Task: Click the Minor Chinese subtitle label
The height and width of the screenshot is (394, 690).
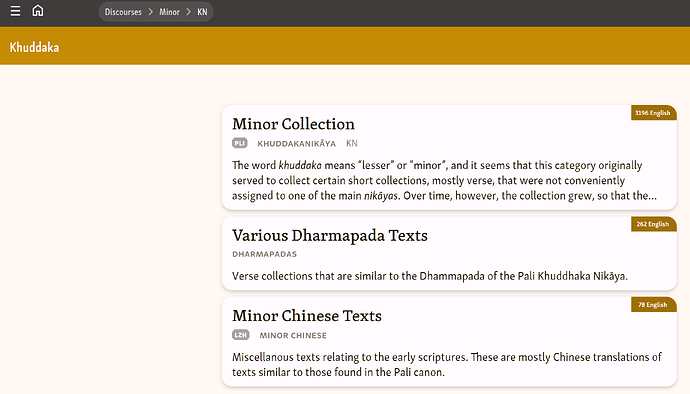Action: tap(293, 335)
